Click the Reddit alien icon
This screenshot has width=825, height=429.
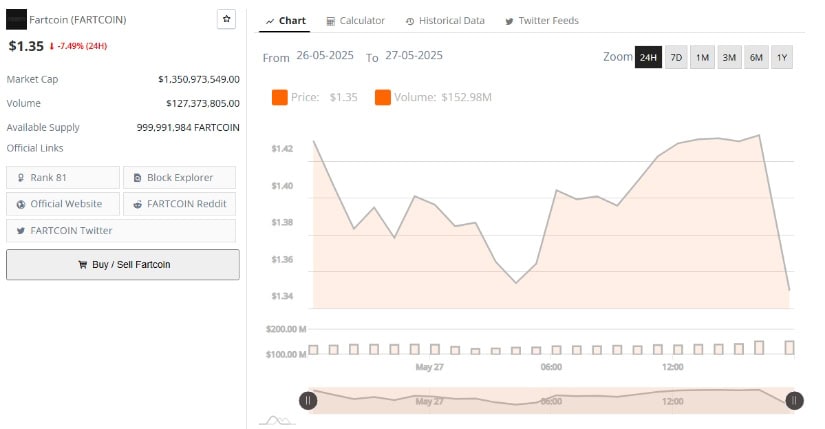click(x=137, y=204)
